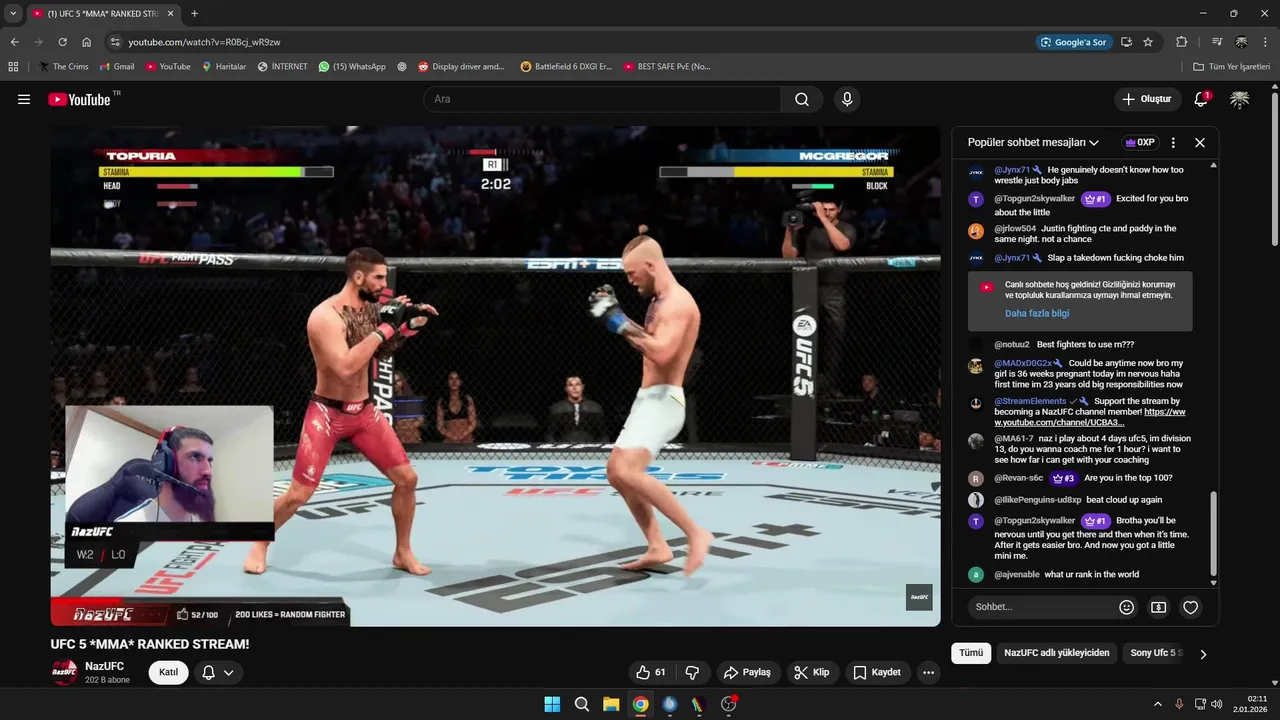Screen dimensions: 1280x720
Task: Open the Chrome apps grid shortcut
Action: coord(13,66)
